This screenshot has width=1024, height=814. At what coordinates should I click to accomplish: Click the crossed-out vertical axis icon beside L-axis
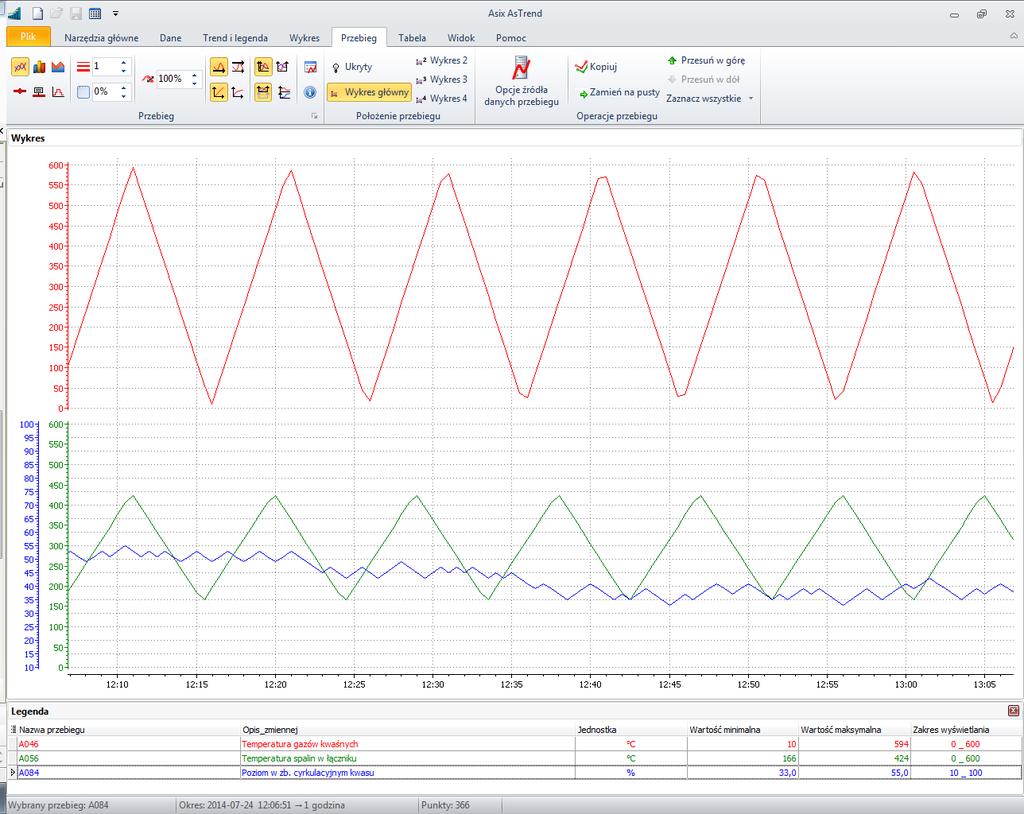point(238,92)
